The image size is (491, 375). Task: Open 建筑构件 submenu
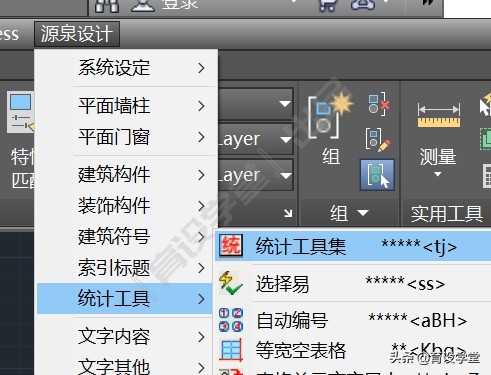point(126,175)
